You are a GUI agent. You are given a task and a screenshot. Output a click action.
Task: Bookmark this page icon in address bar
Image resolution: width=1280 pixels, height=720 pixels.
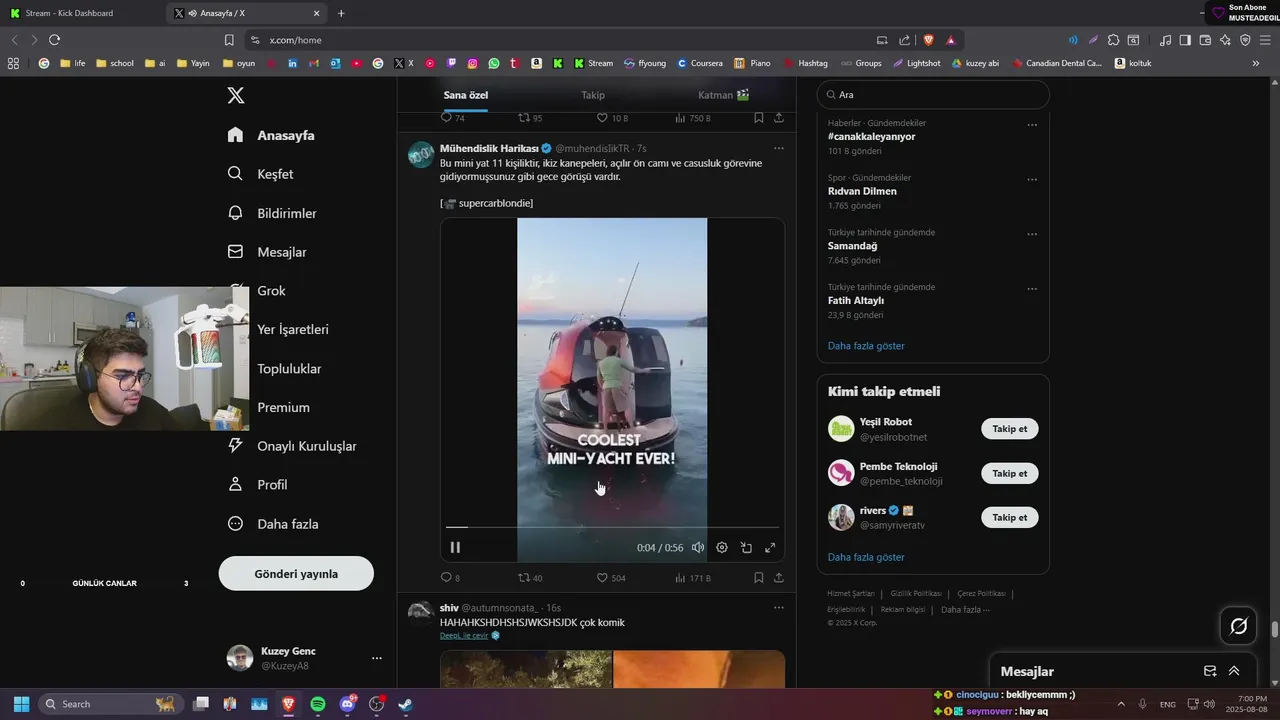pos(229,40)
